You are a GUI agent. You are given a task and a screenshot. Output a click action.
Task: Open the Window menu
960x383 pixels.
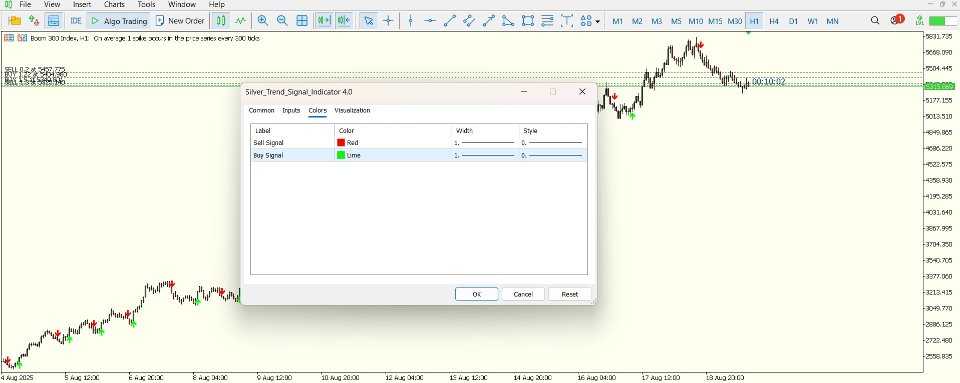pos(182,4)
